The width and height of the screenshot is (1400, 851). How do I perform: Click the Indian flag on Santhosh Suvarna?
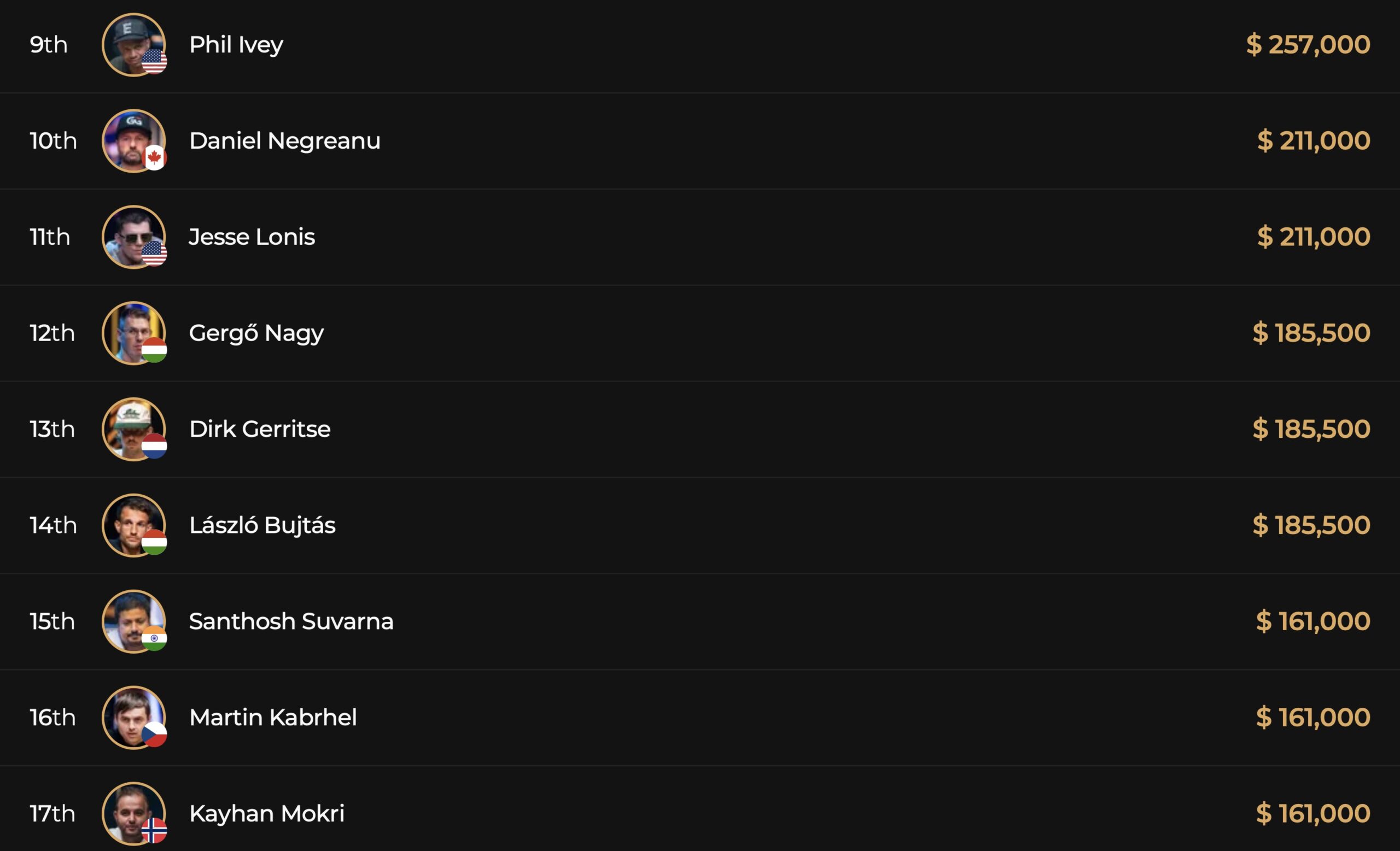tap(155, 638)
